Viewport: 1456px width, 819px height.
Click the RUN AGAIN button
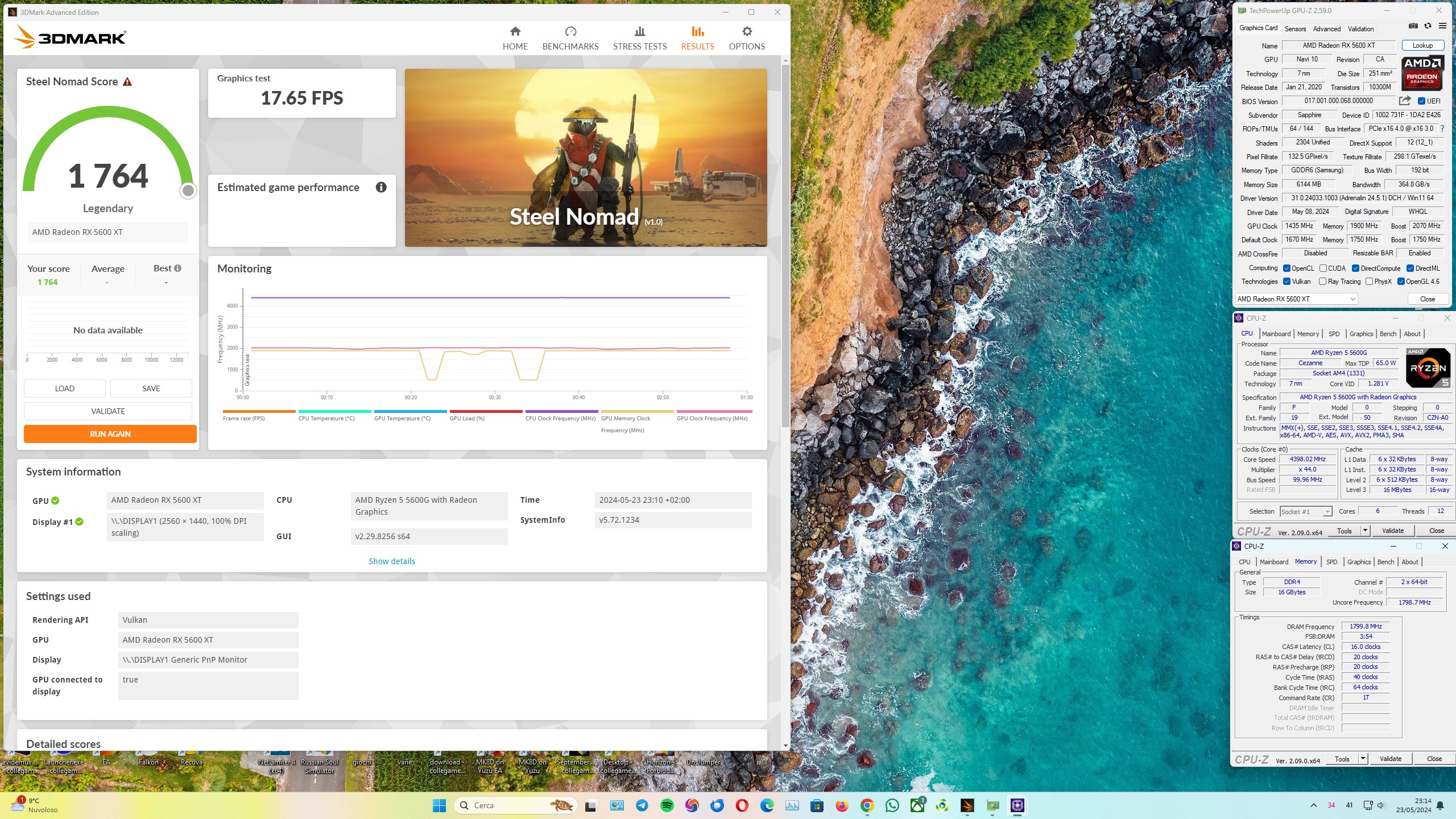110,434
